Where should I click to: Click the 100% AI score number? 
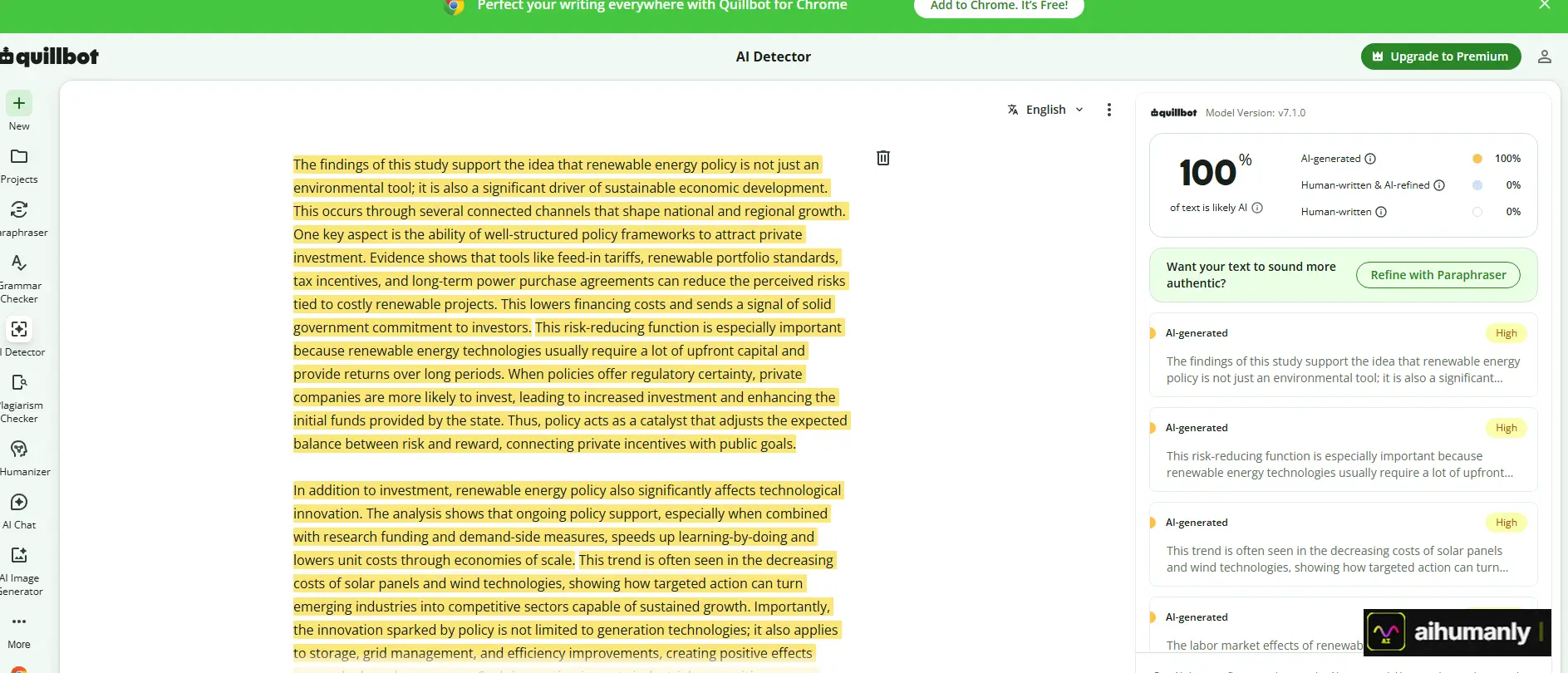pos(1215,171)
